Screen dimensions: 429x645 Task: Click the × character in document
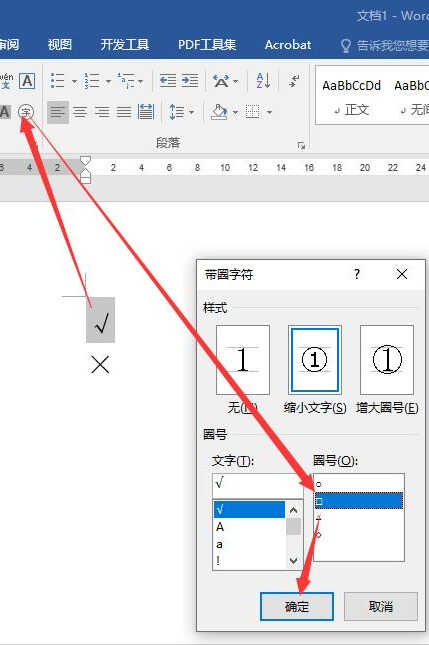point(100,364)
